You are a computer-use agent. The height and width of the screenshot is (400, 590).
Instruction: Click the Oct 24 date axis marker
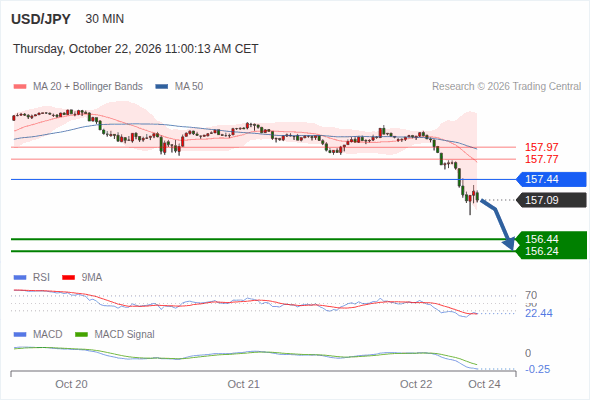pyautogui.click(x=484, y=384)
